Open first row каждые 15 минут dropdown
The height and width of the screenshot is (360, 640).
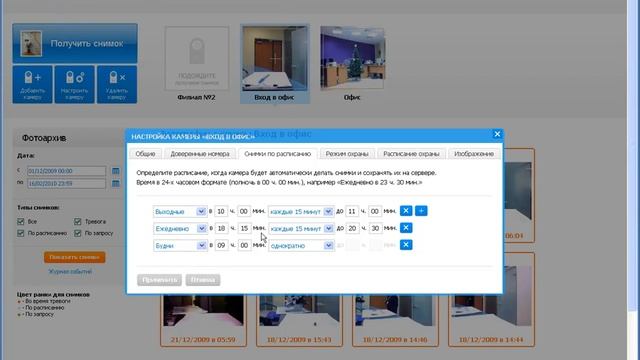click(301, 211)
